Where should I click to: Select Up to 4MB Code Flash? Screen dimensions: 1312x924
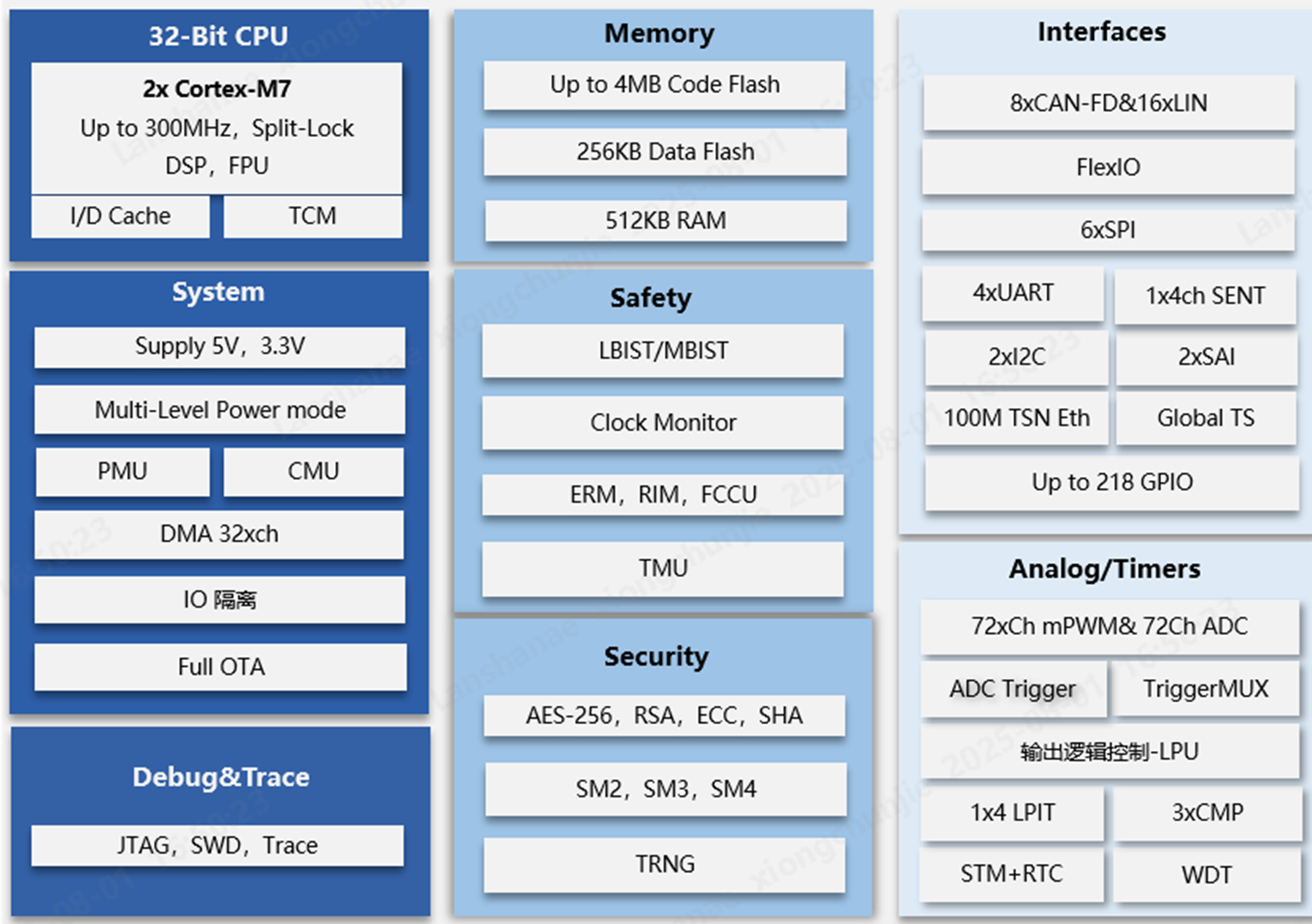(x=664, y=85)
